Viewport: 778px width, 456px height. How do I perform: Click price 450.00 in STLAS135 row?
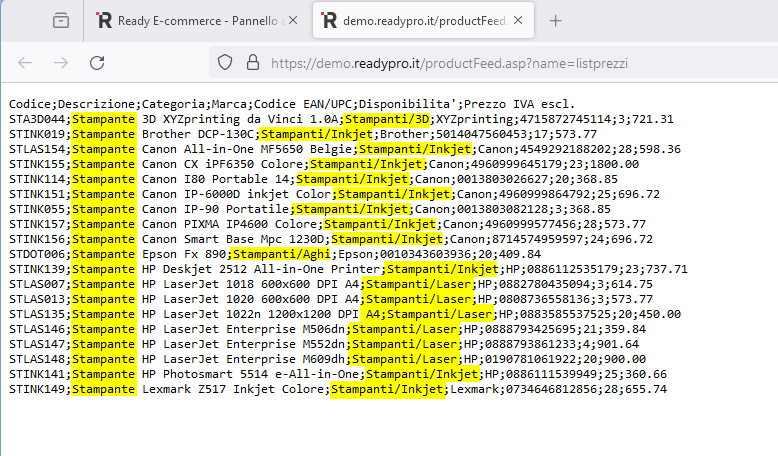660,314
